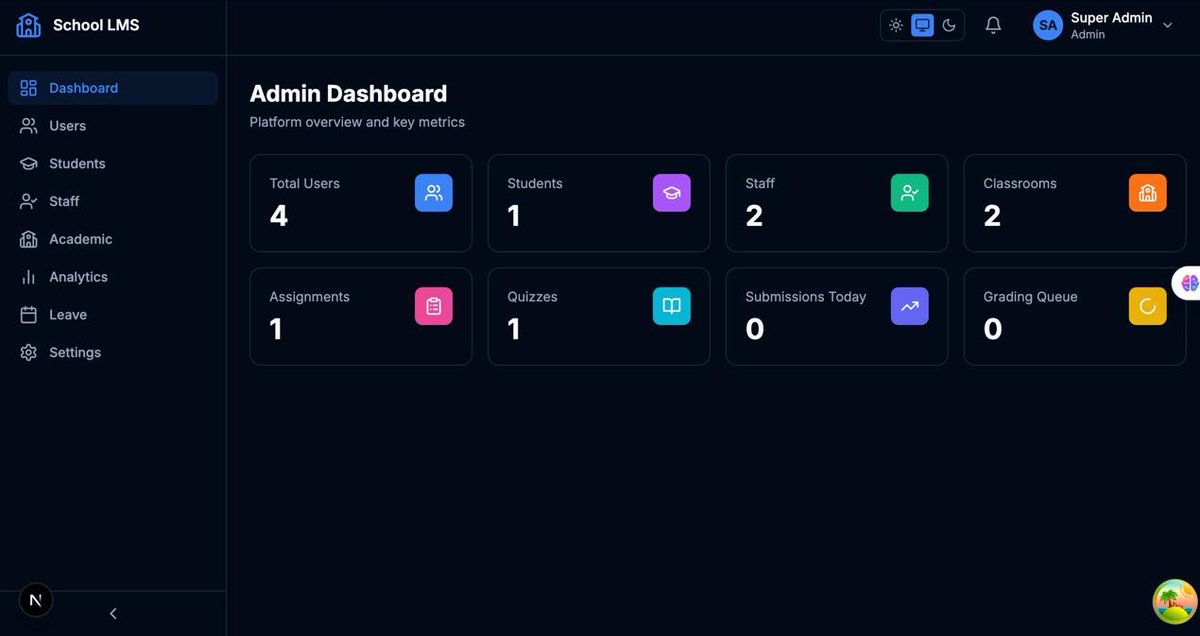Click the beach avatar icon bottom right
The image size is (1200, 636).
[x=1175, y=602]
